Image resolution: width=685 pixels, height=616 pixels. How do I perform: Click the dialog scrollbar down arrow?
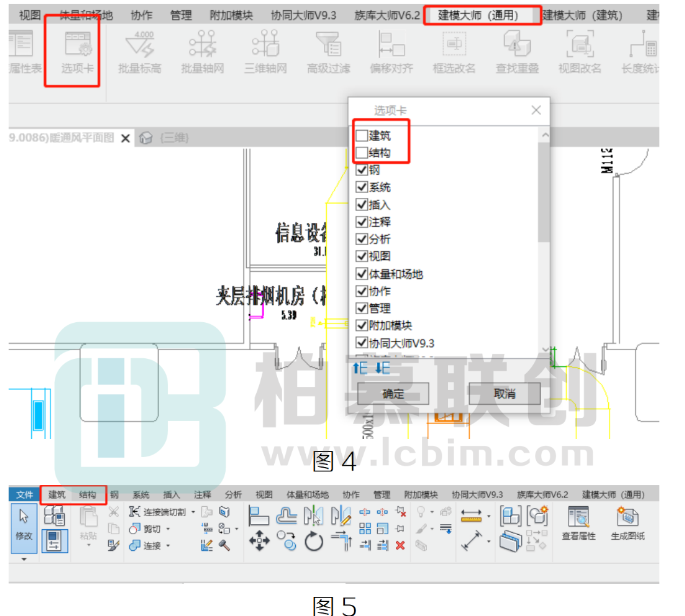(x=544, y=349)
